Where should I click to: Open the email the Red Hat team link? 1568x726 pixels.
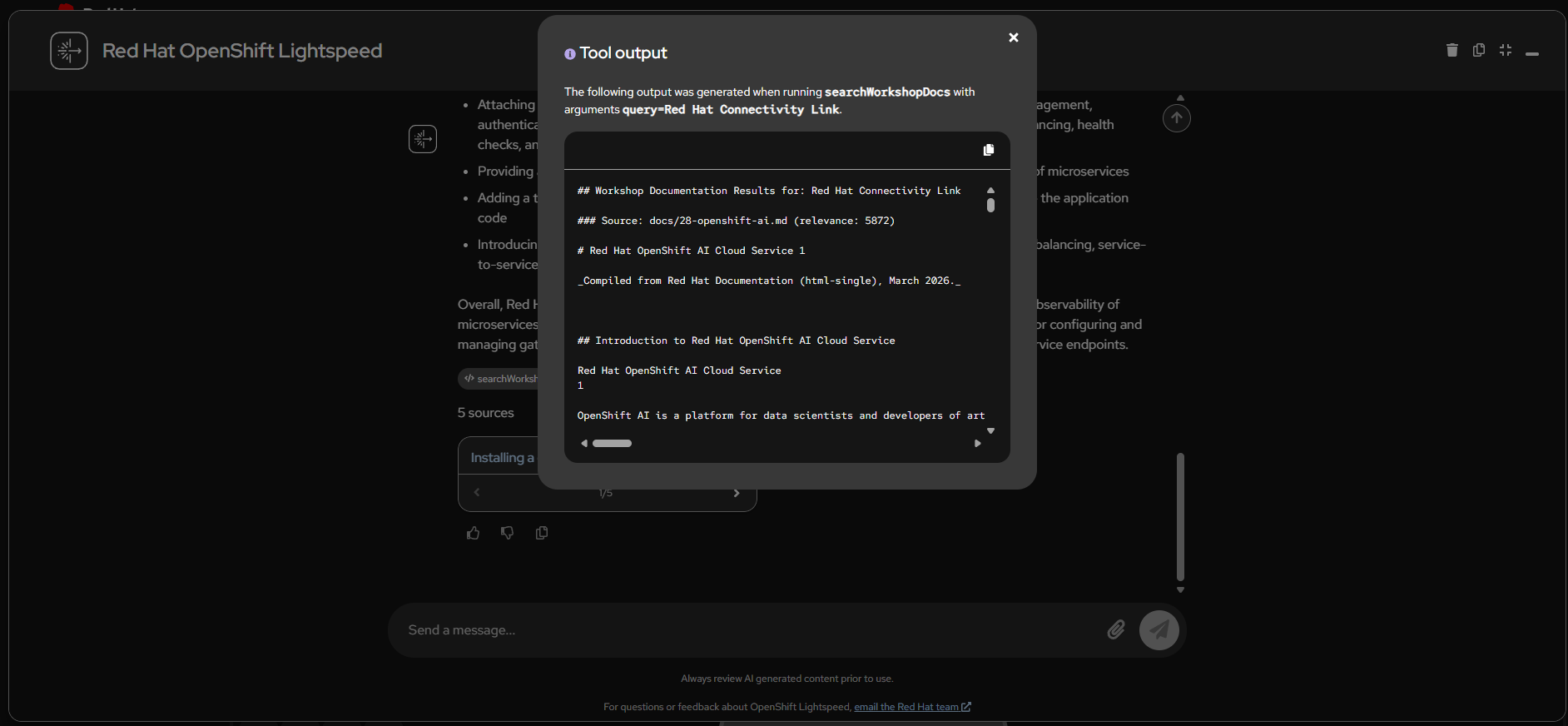pos(912,707)
